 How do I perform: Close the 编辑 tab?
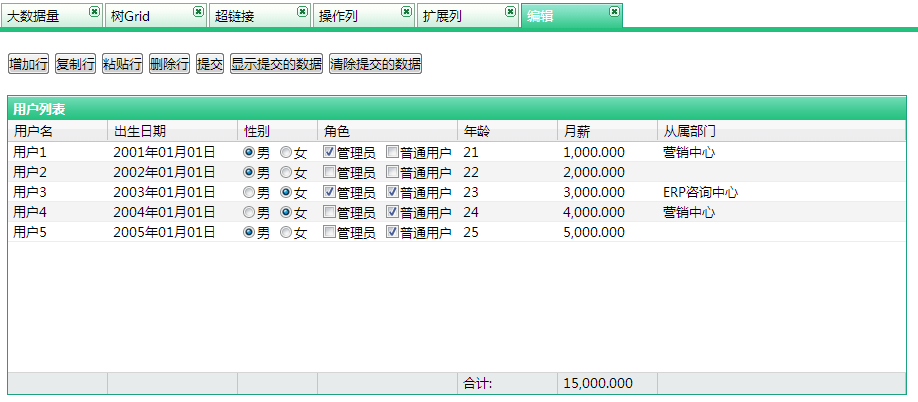(x=614, y=12)
